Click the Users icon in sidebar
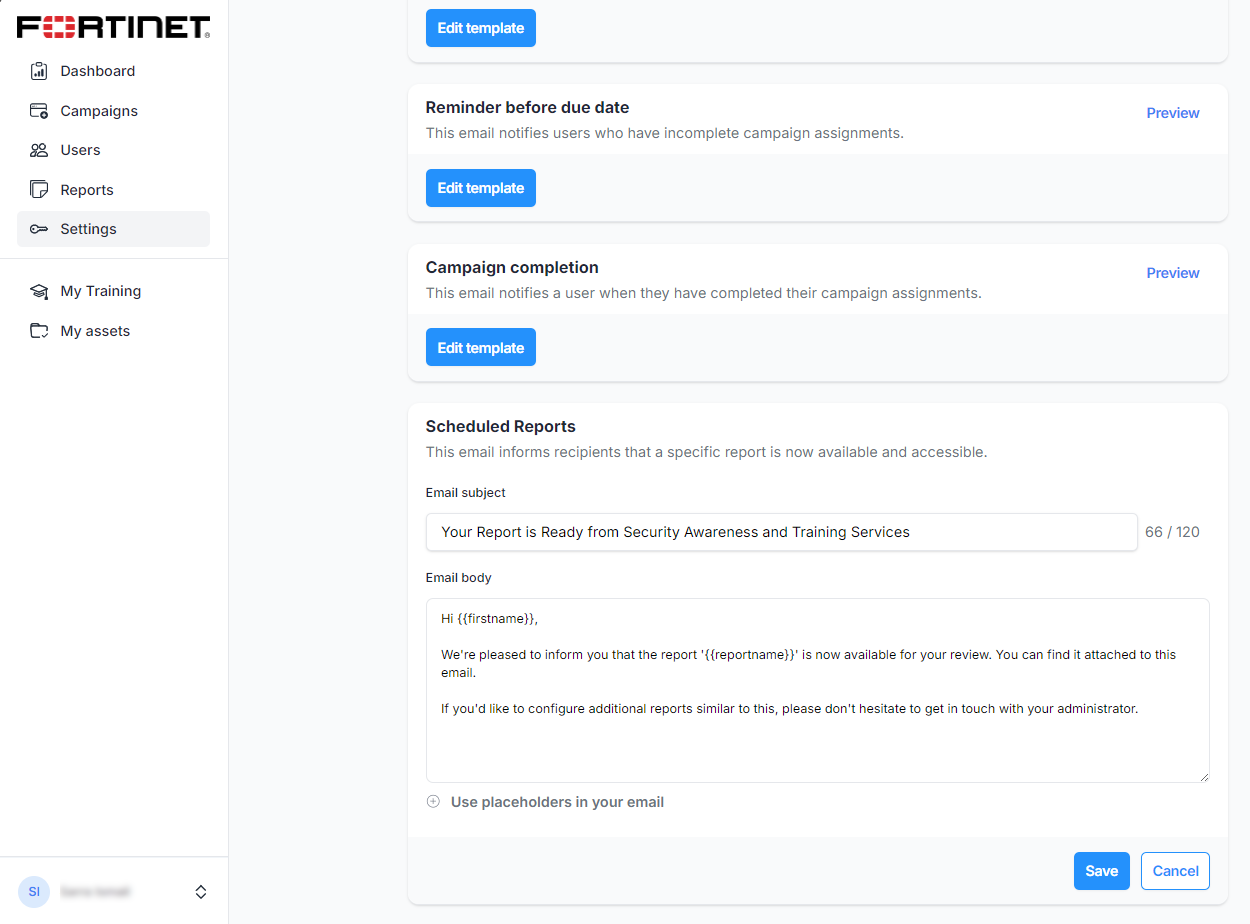 39,150
